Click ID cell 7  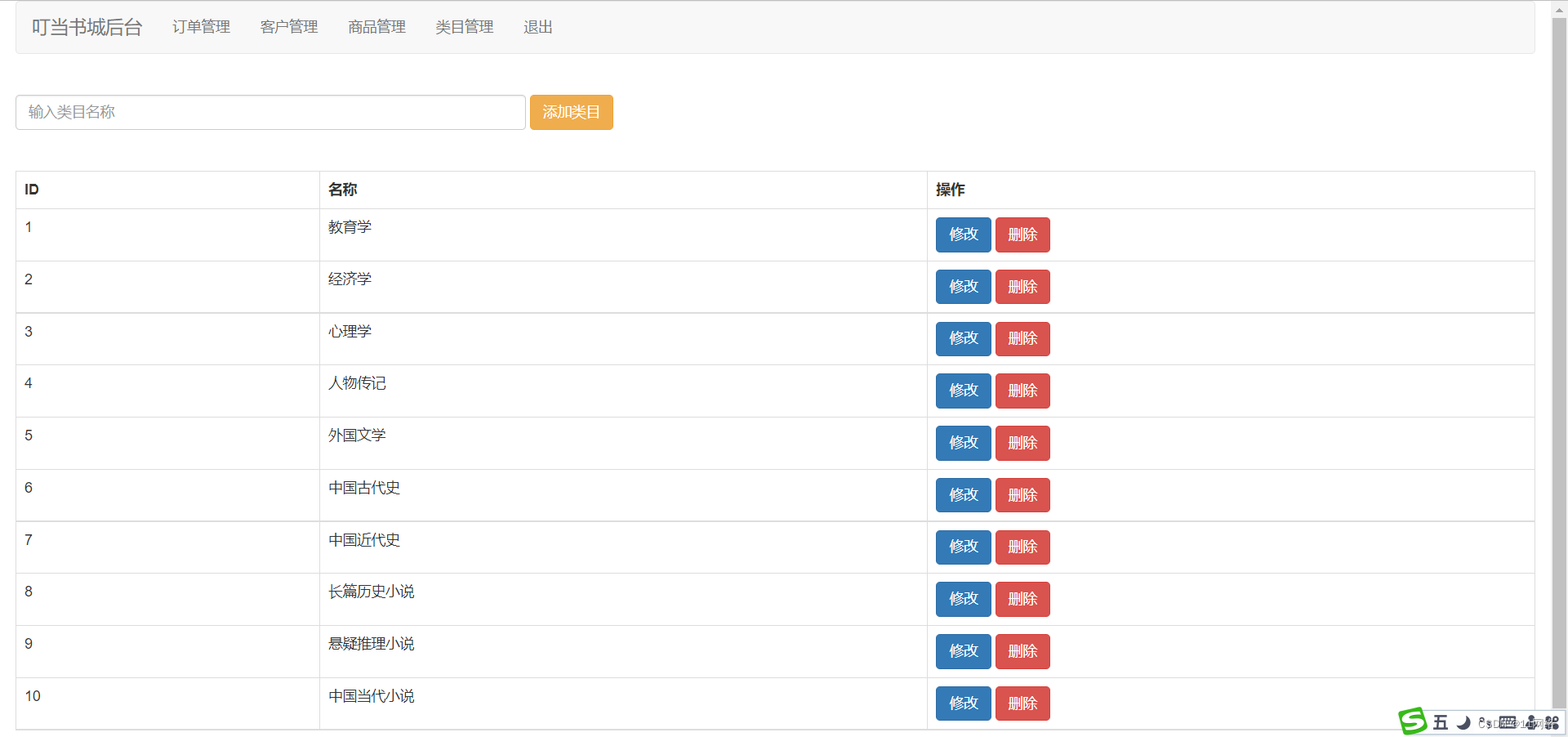click(x=167, y=547)
